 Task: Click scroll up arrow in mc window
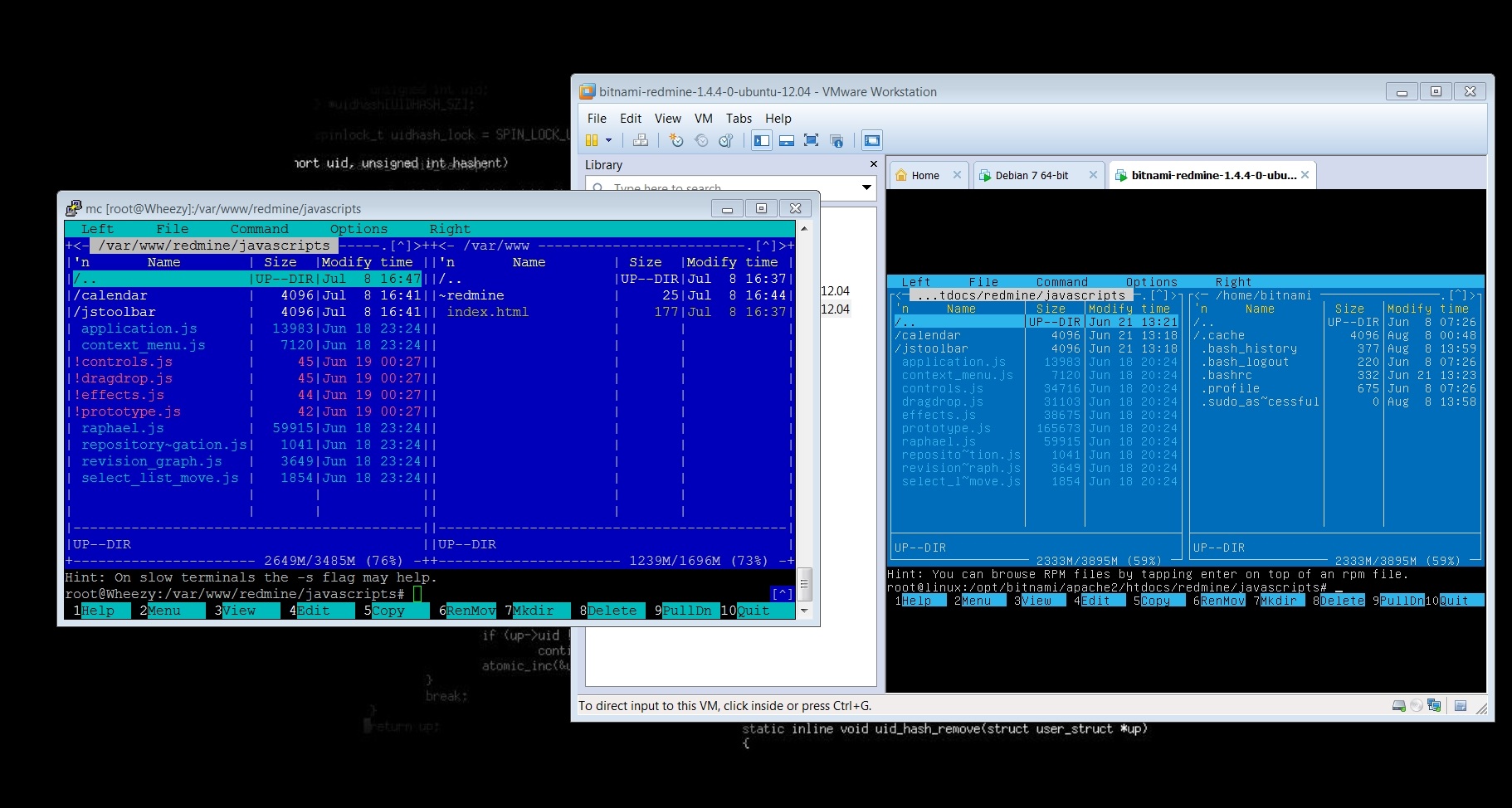803,228
